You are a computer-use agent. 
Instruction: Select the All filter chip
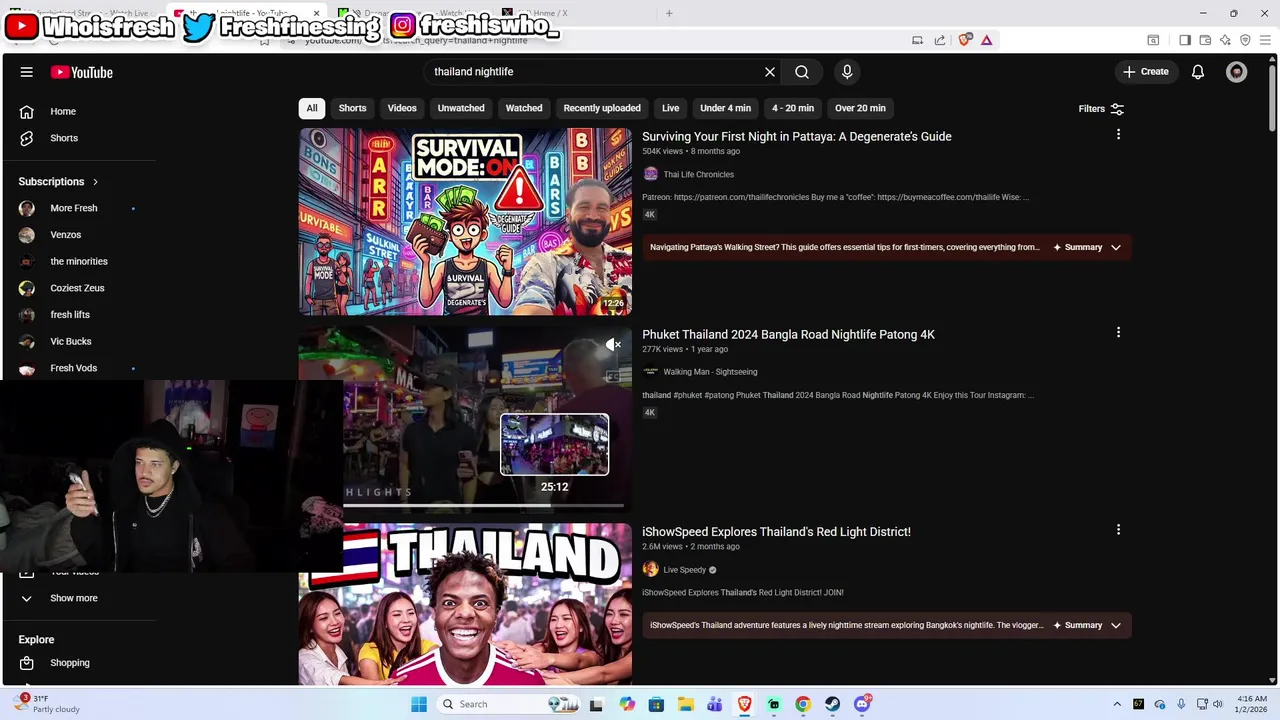(x=312, y=108)
